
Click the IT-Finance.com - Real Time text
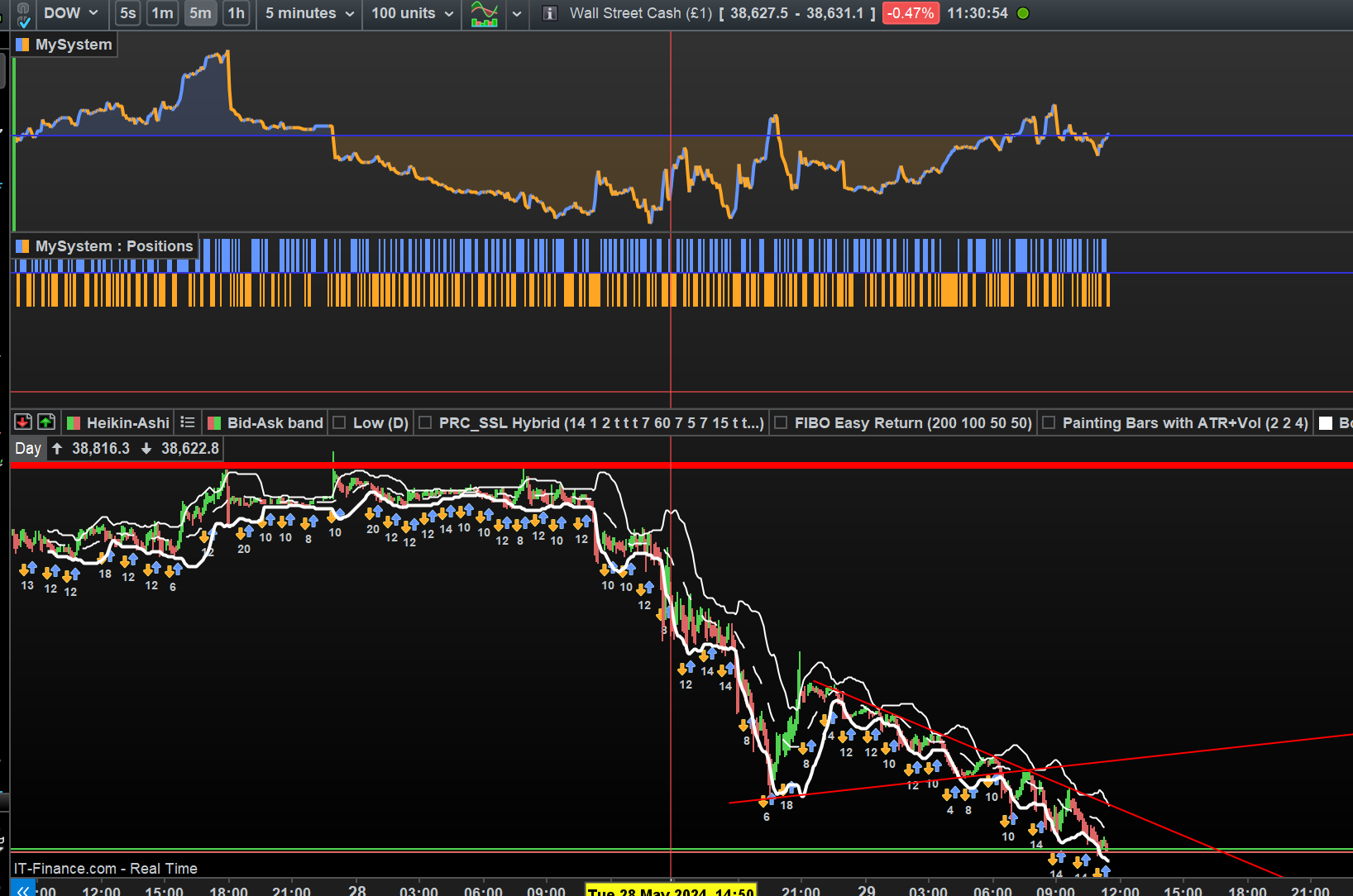[106, 869]
